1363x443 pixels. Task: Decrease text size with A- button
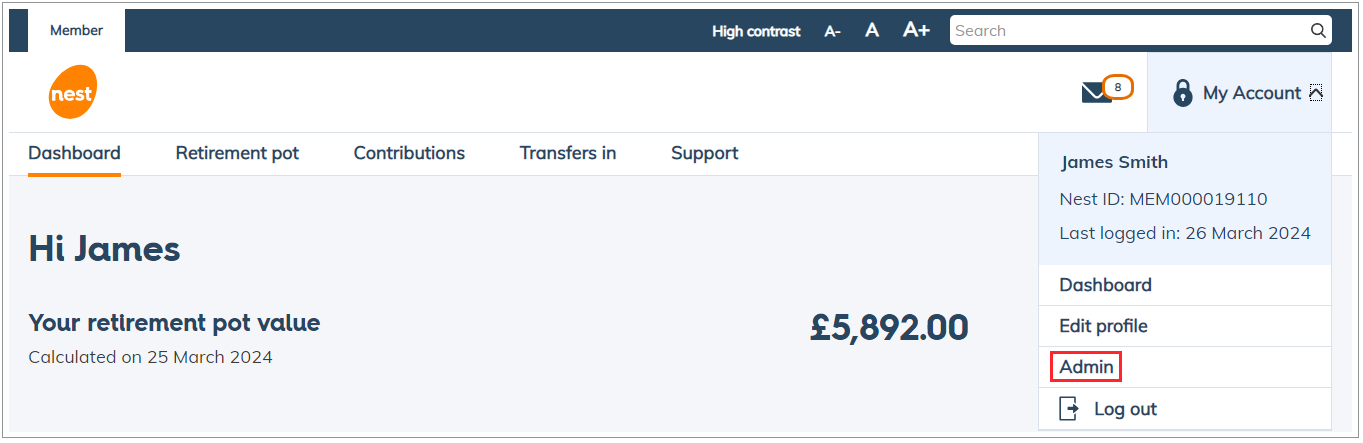pos(832,31)
